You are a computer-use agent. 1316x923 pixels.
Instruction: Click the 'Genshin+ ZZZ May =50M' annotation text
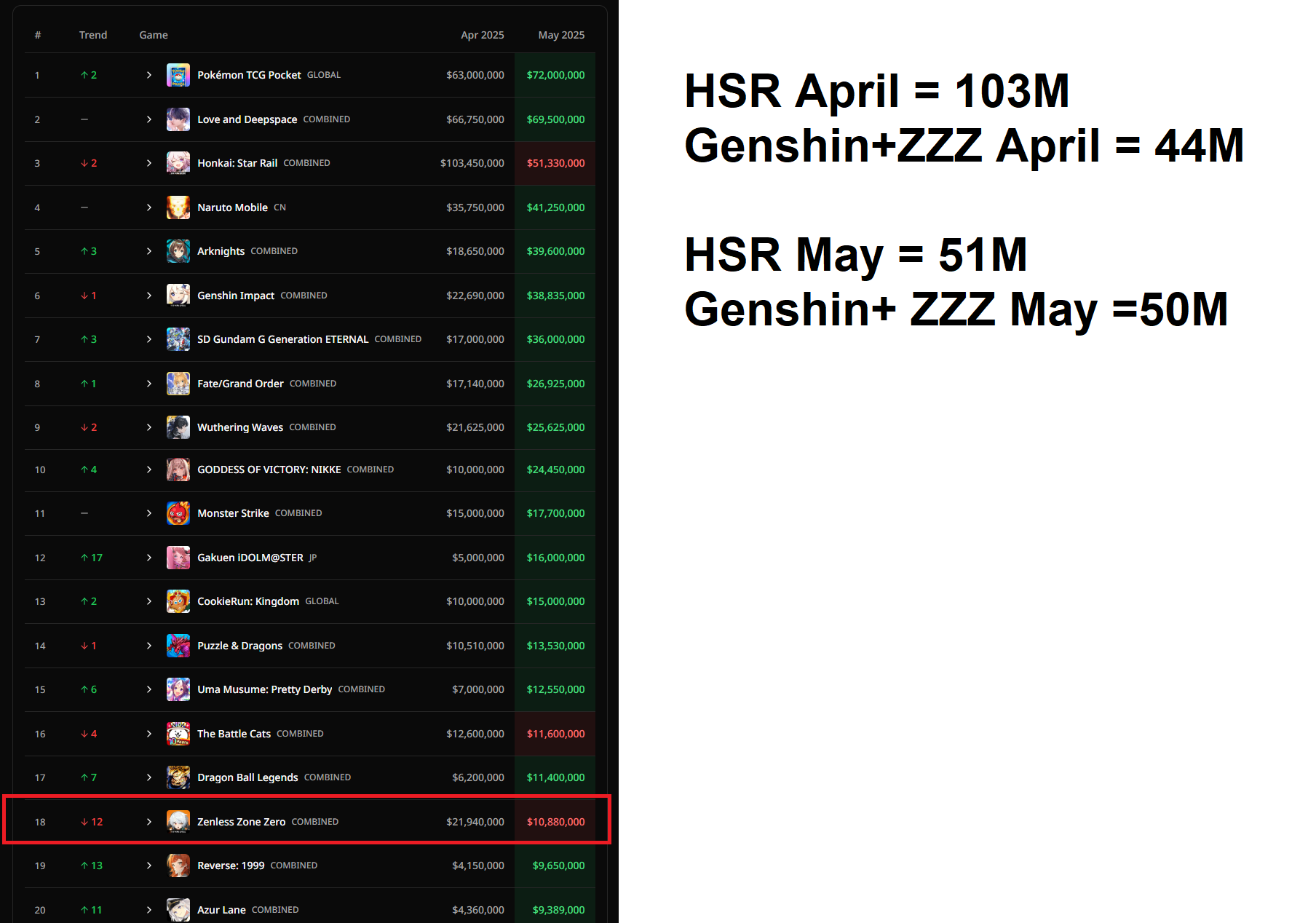click(956, 310)
